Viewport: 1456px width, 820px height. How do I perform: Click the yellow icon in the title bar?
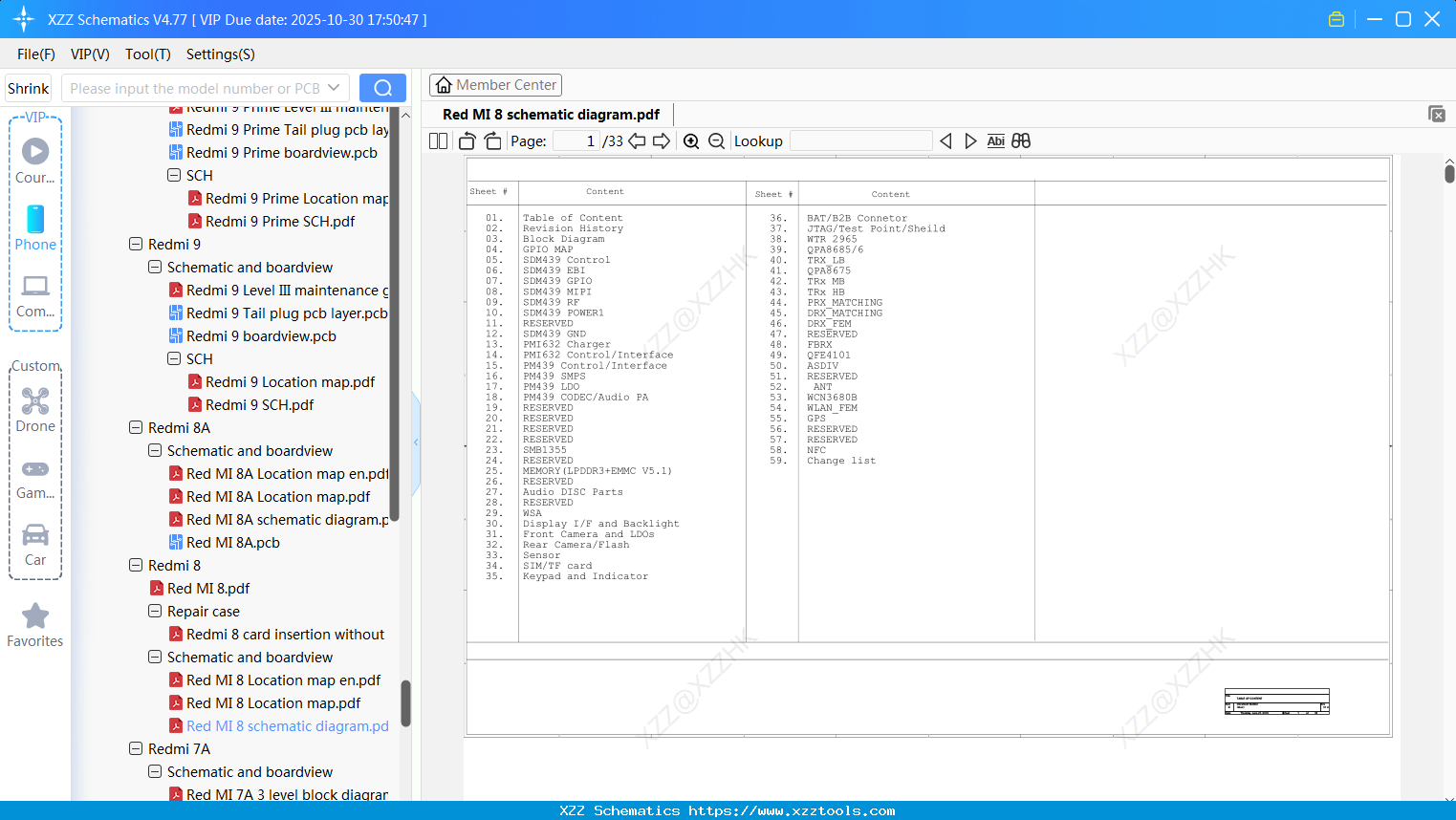click(1336, 19)
